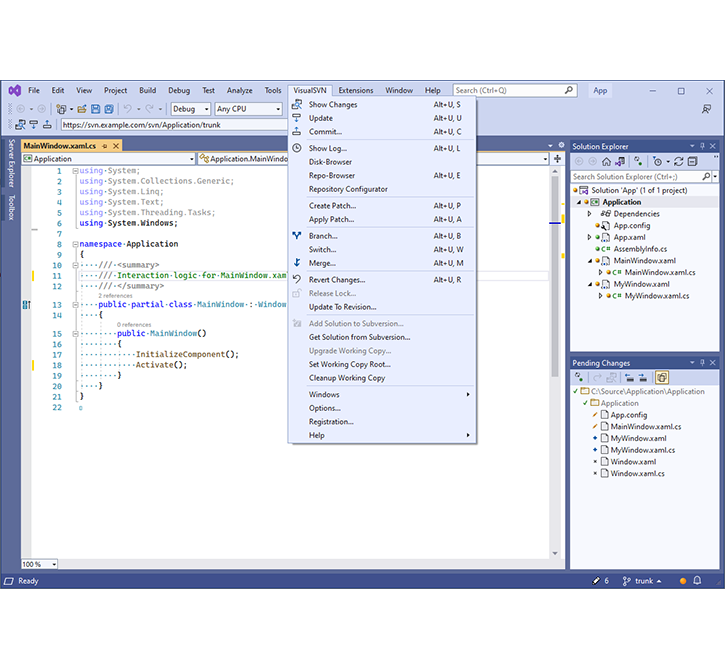Viewport: 725px width, 670px height.
Task: Open the Application project dropdown in editor
Action: coord(109,159)
